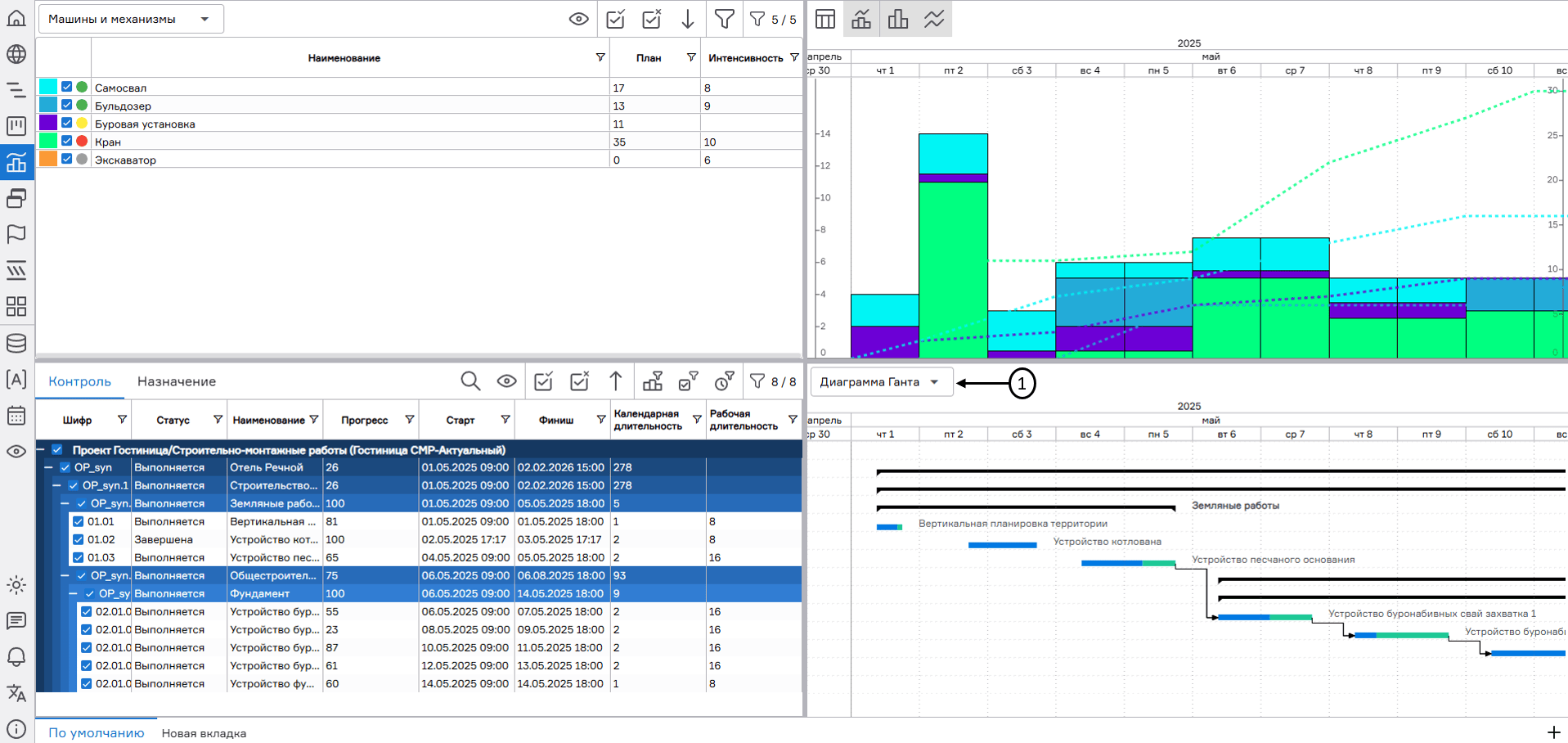Open the language translation icon
Viewport: 1568px width, 743px height.
(16, 693)
